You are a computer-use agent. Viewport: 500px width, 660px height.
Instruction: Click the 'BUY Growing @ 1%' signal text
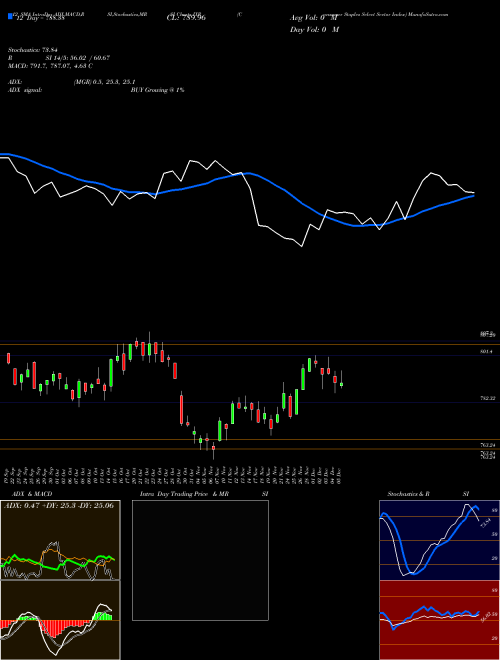(x=157, y=90)
